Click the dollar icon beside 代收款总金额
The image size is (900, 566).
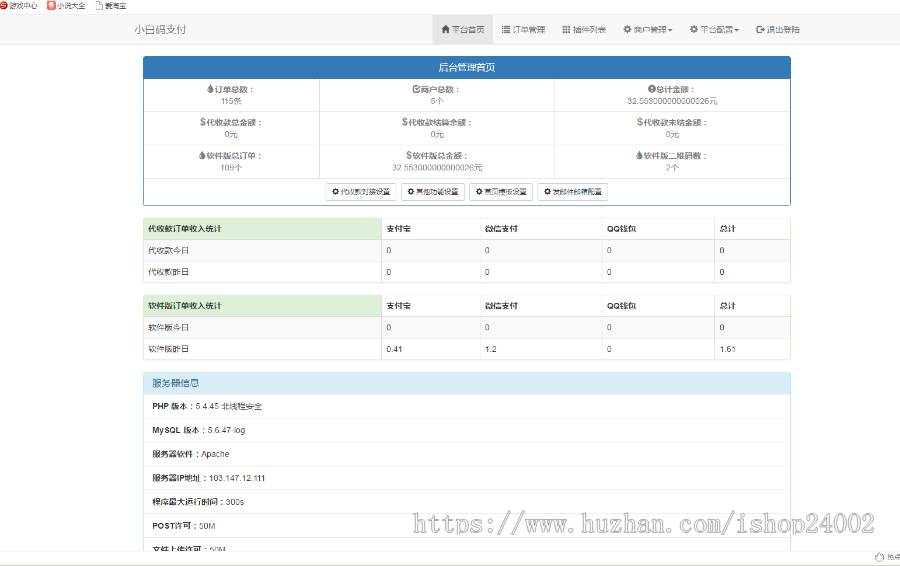click(x=202, y=123)
